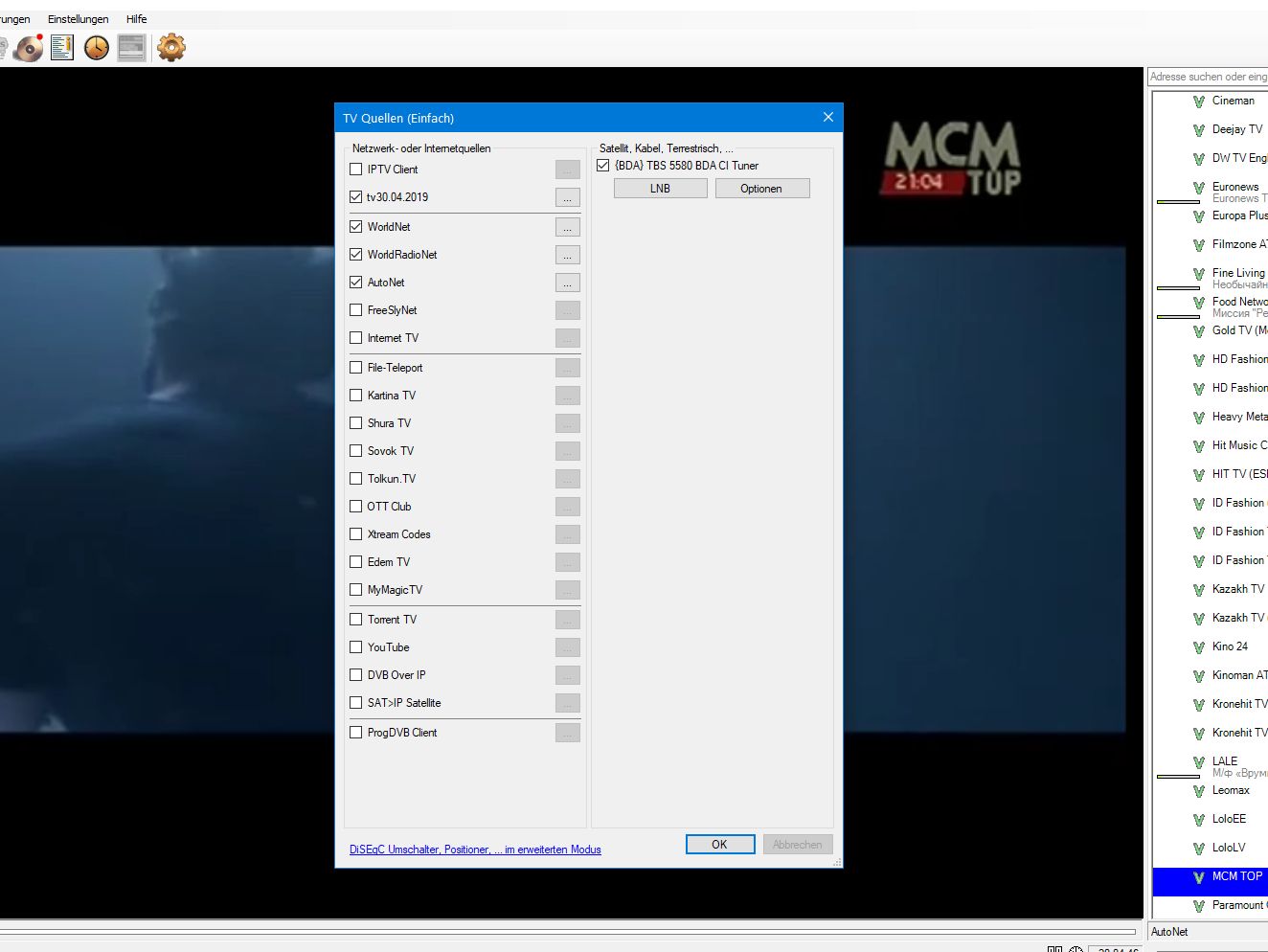Click the record disc toolbar icon
1268x952 pixels.
click(x=29, y=47)
